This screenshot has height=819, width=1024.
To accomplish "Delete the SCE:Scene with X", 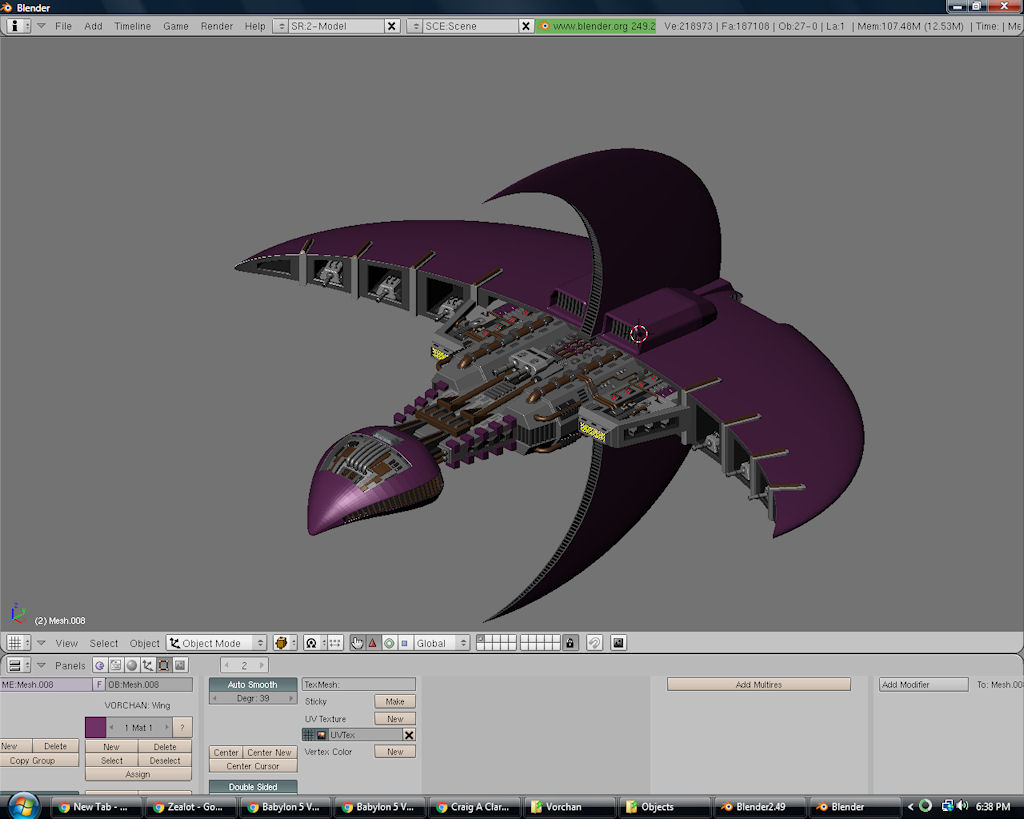I will [x=526, y=26].
